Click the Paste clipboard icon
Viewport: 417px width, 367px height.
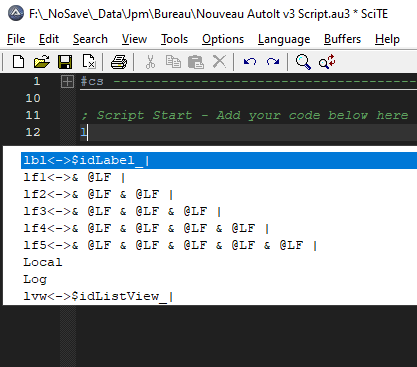pos(196,62)
